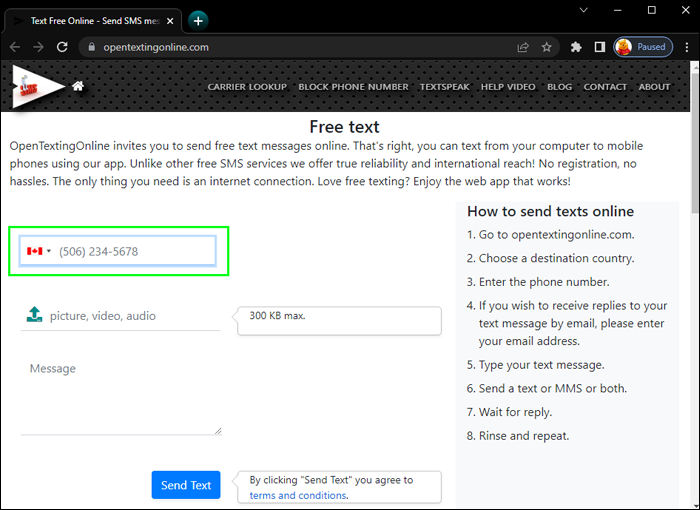Click the OpenTextingOnline logo

(x=36, y=87)
